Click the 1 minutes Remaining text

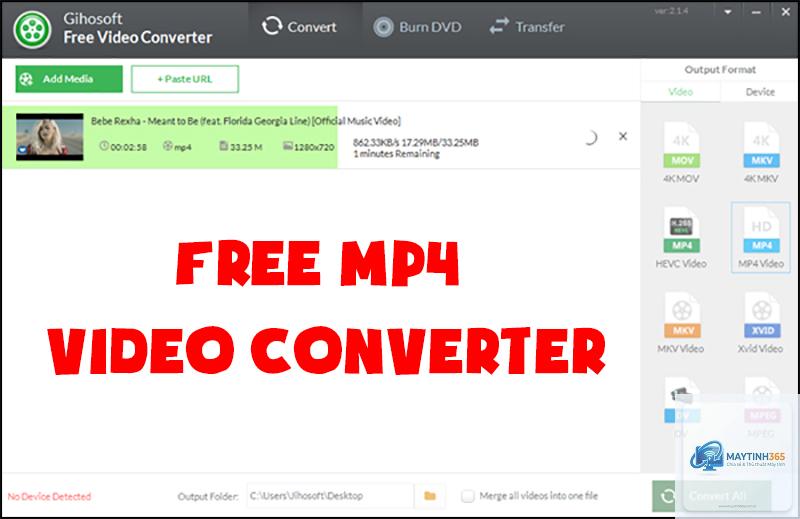click(x=396, y=154)
